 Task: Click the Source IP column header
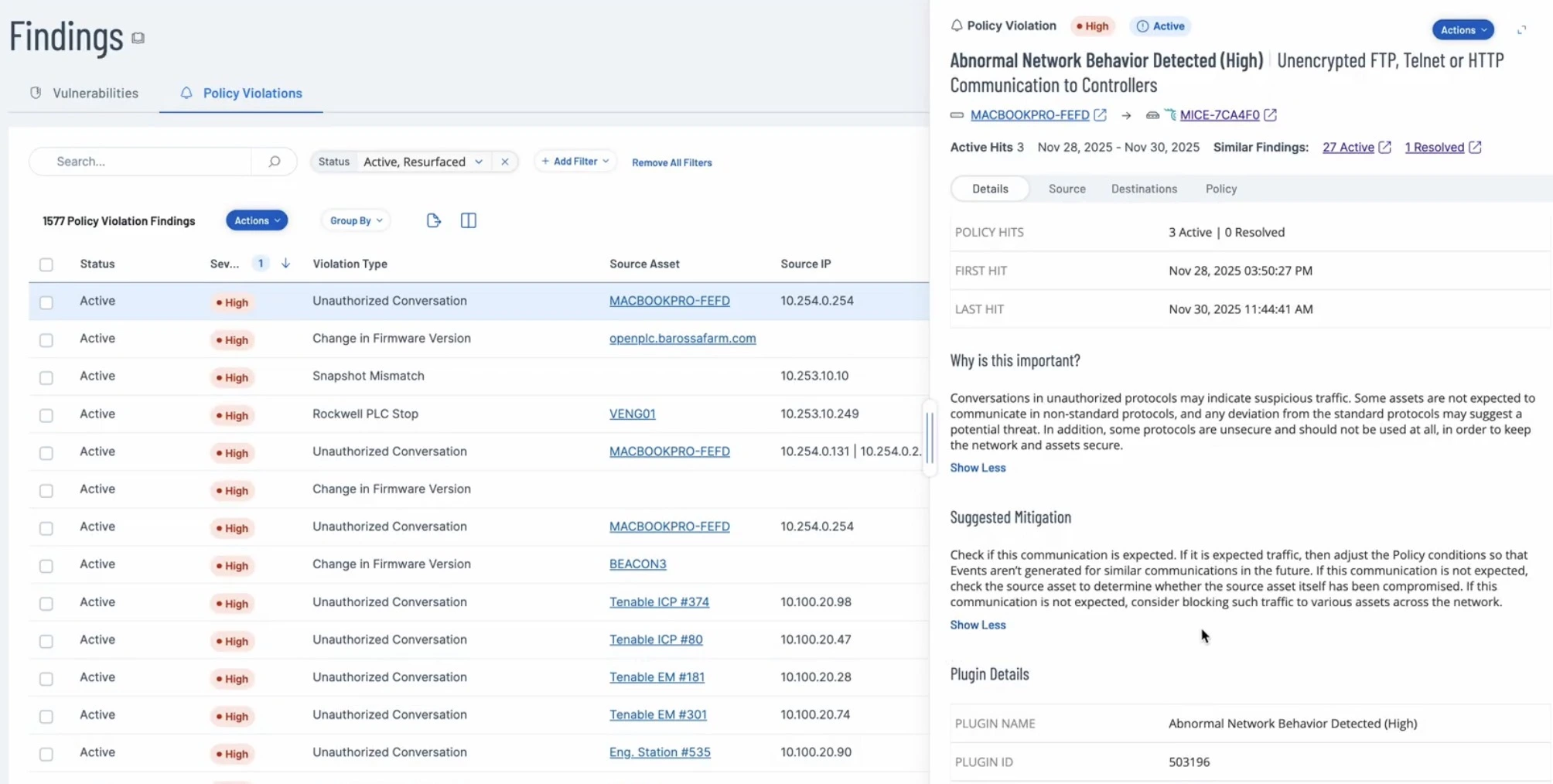pos(805,264)
